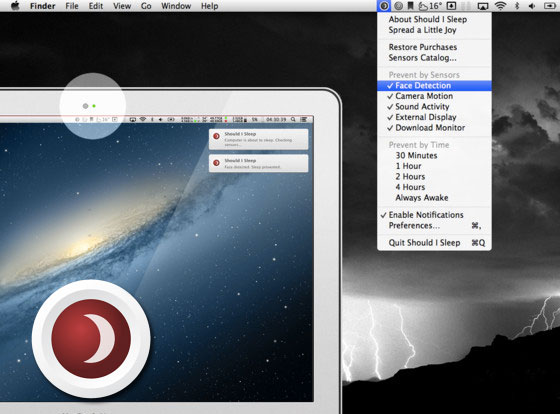Click the download arrow box icon in menu bar
Screen dimensions: 560x414
point(451,6)
